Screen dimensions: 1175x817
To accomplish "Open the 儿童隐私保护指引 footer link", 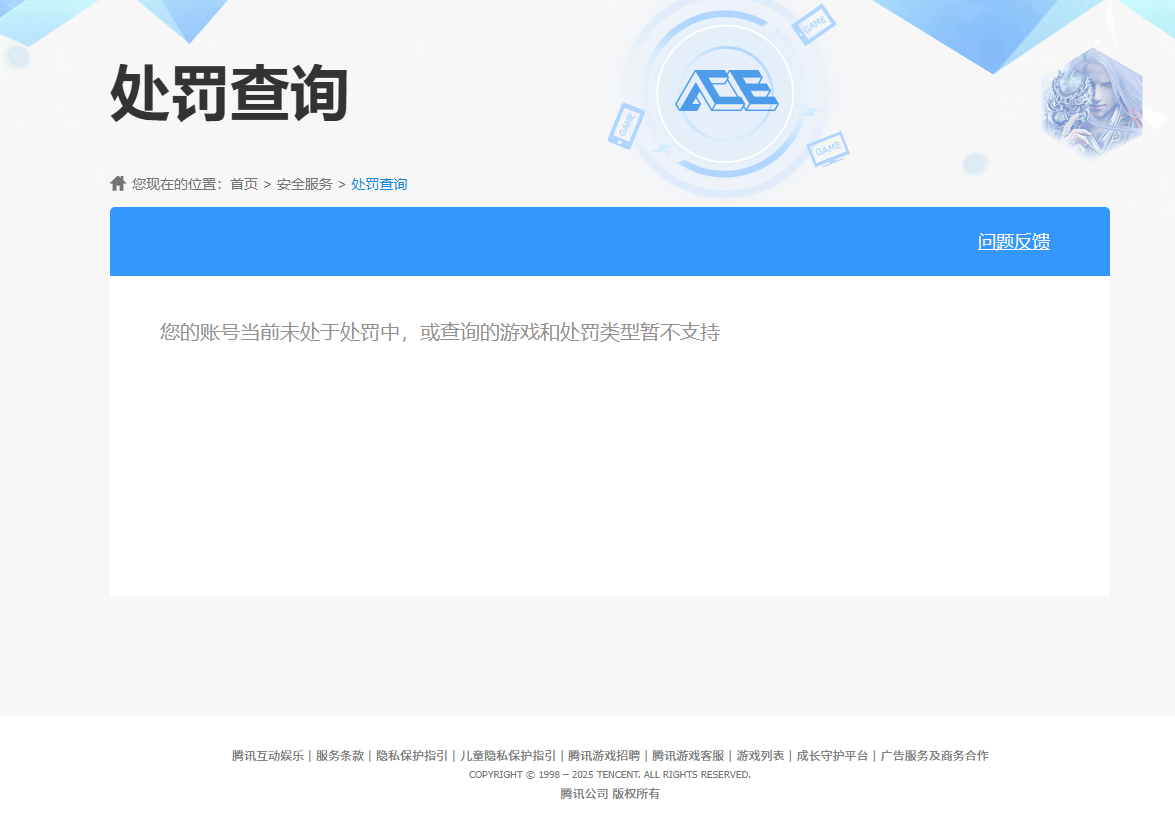I will [508, 756].
